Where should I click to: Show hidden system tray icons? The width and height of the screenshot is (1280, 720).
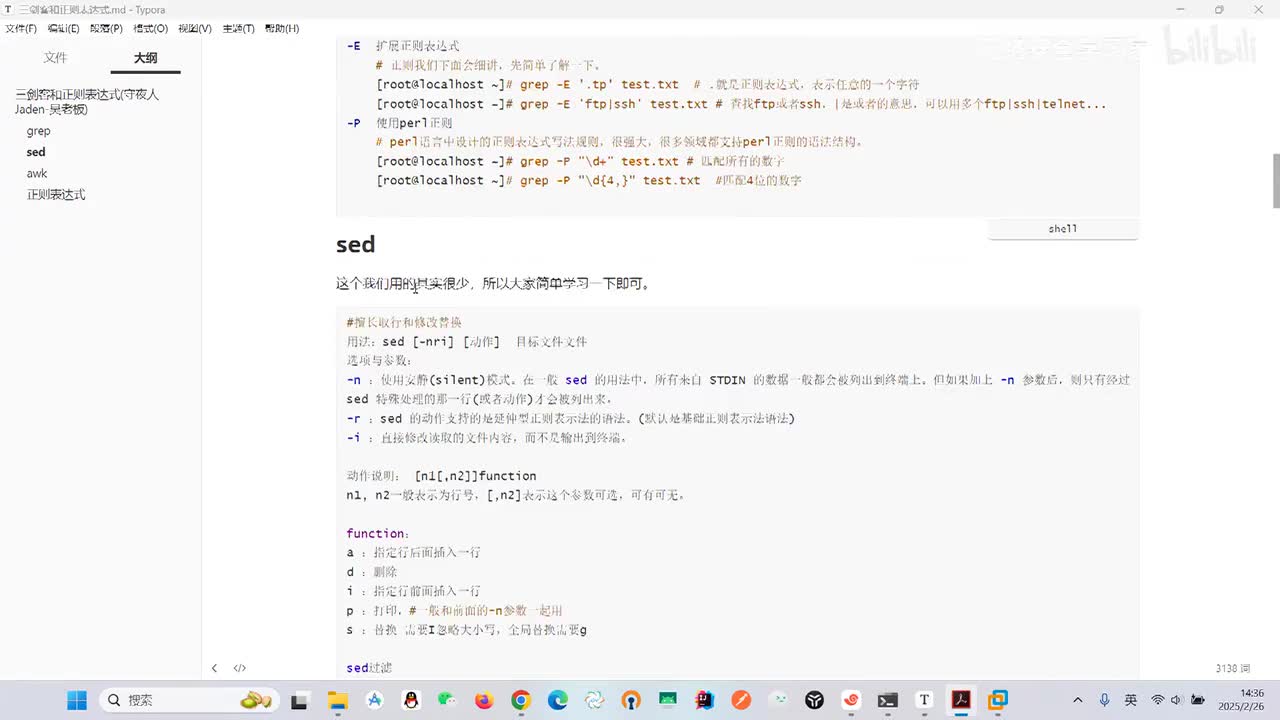tap(1077, 700)
